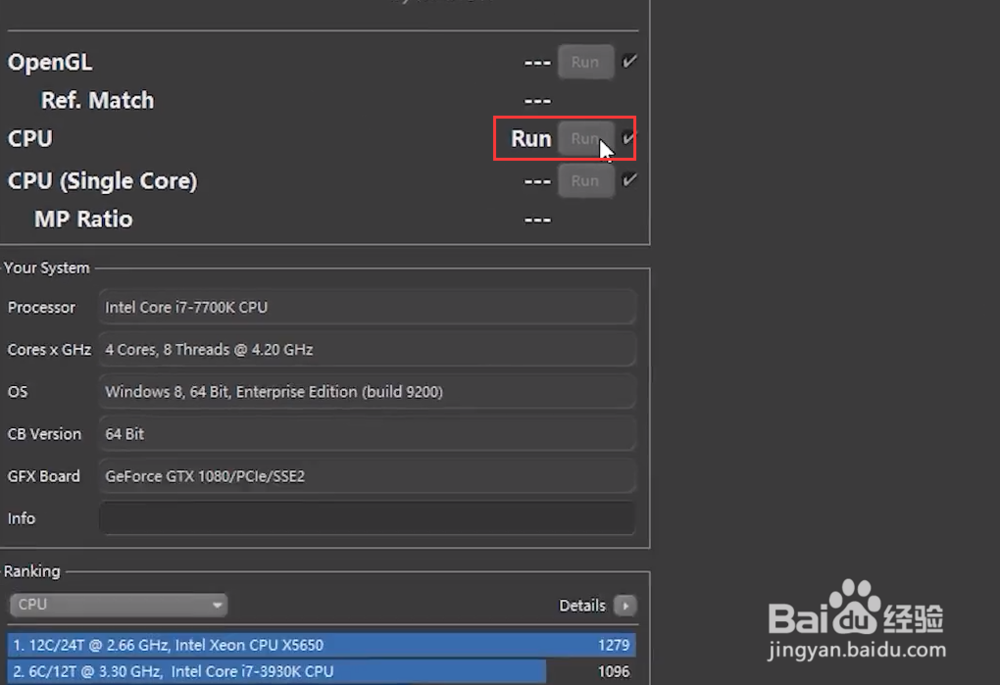
Task: Run the OpenGL benchmark test
Action: (x=585, y=62)
